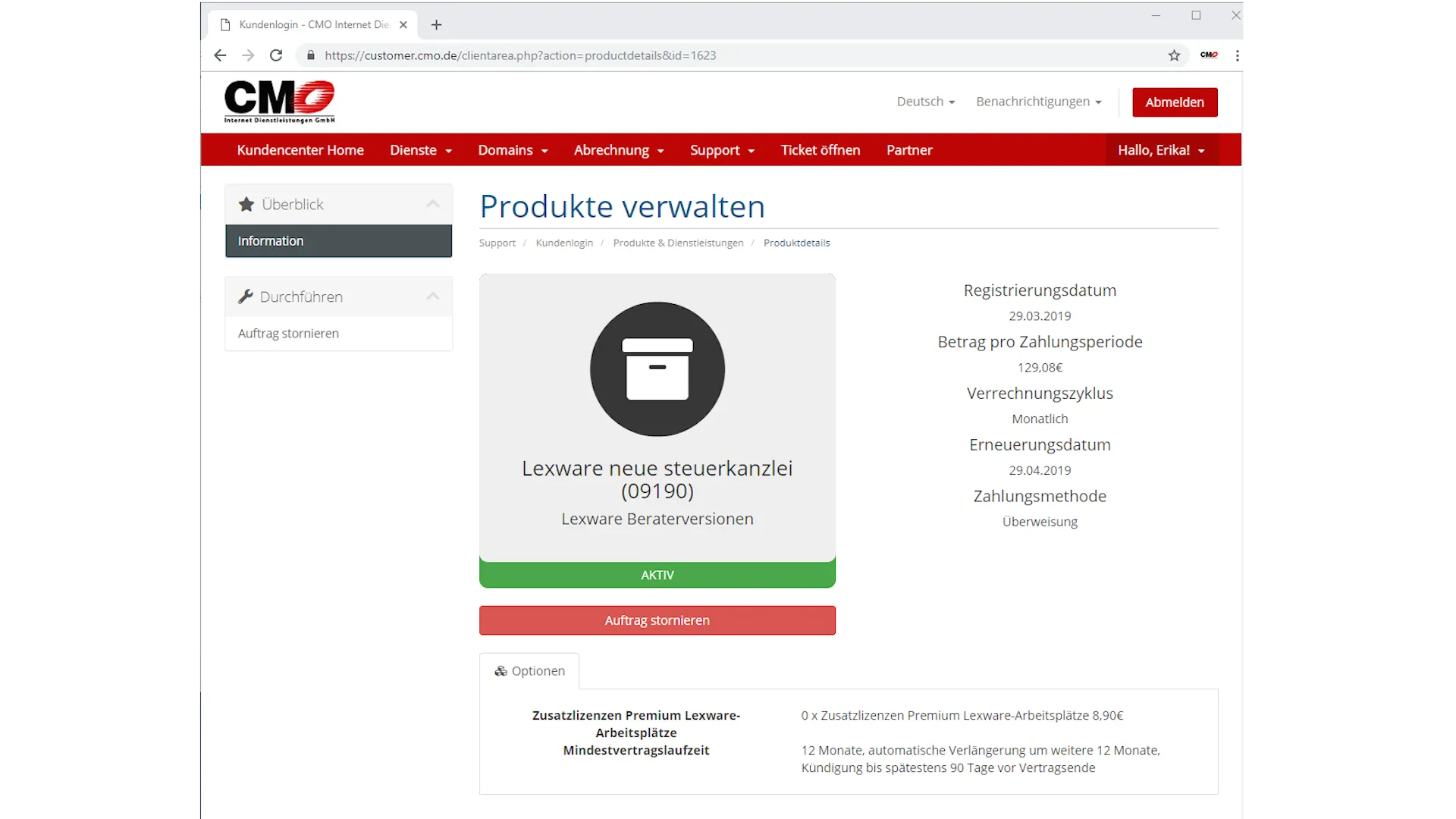Click the cubes icon on Optionen tab
Viewport: 1456px width, 819px height.
[x=500, y=671]
